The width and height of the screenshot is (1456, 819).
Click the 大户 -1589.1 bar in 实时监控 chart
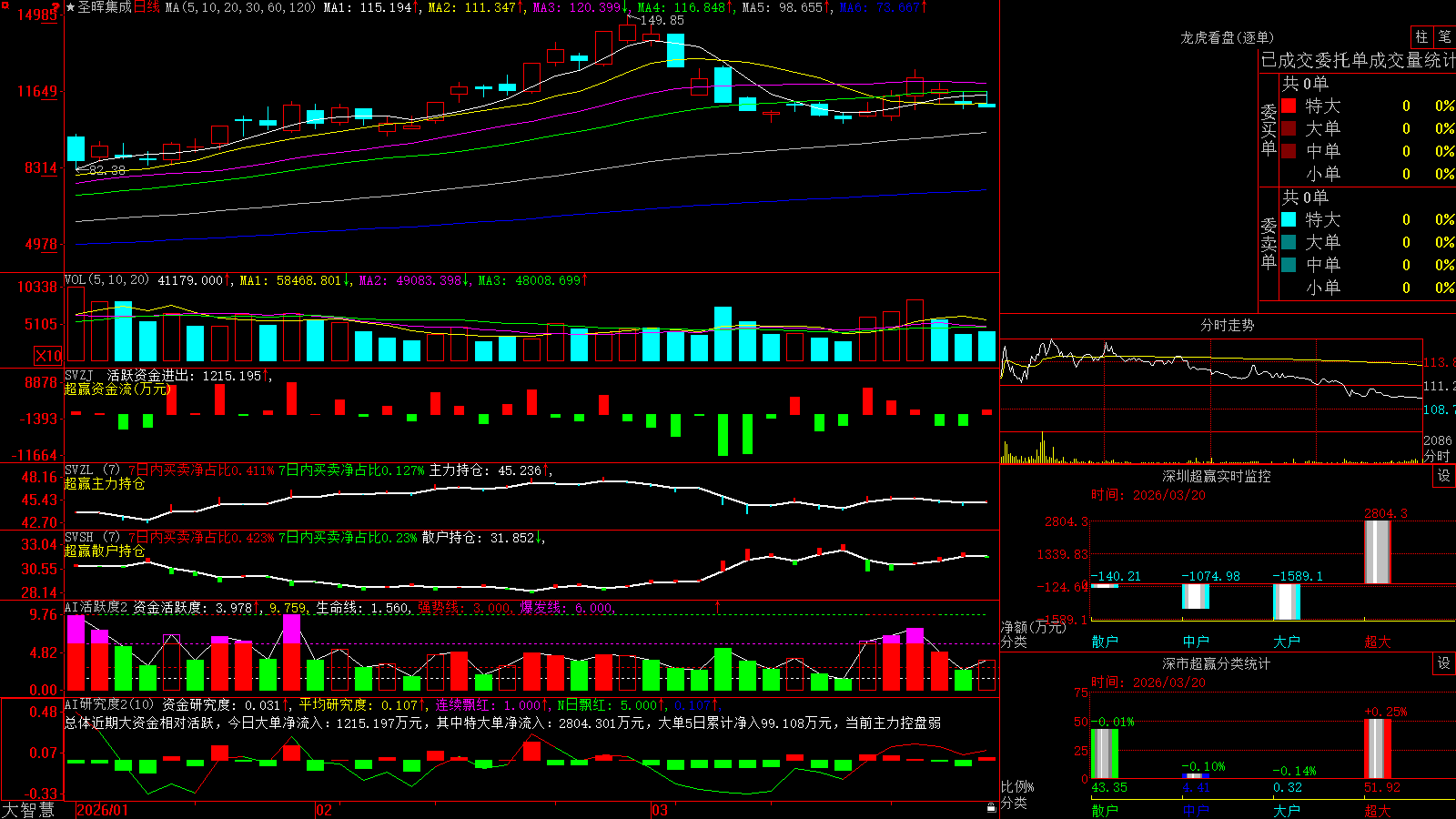tap(1287, 602)
